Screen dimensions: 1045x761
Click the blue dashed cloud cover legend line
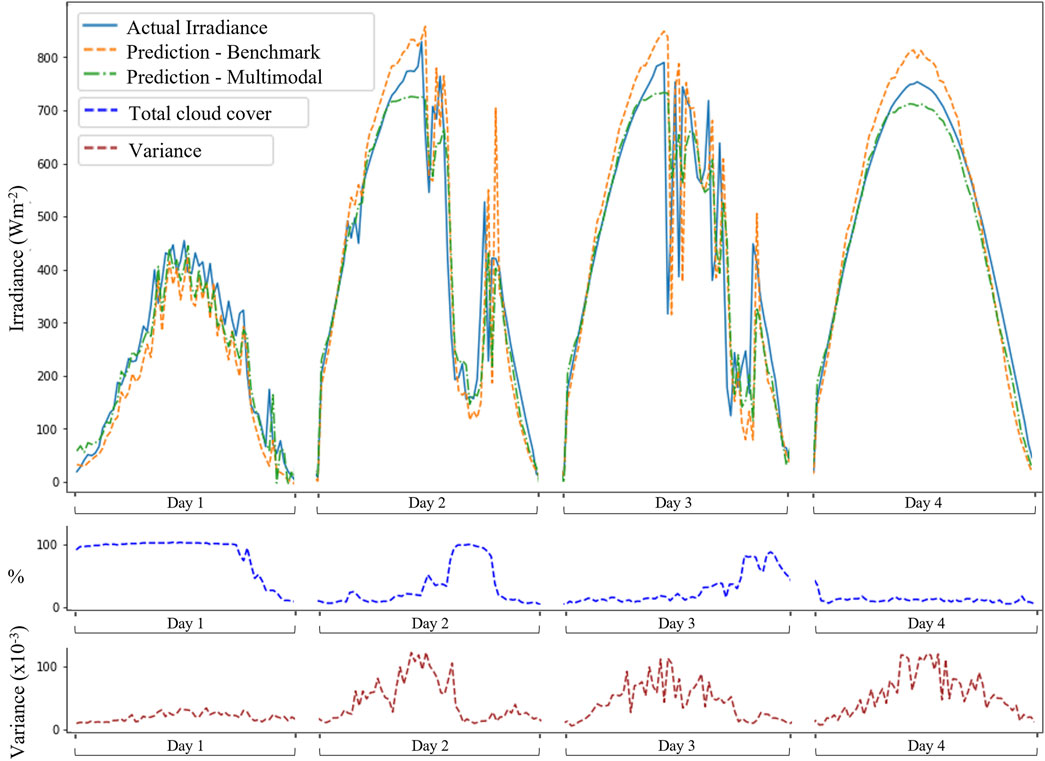point(100,111)
